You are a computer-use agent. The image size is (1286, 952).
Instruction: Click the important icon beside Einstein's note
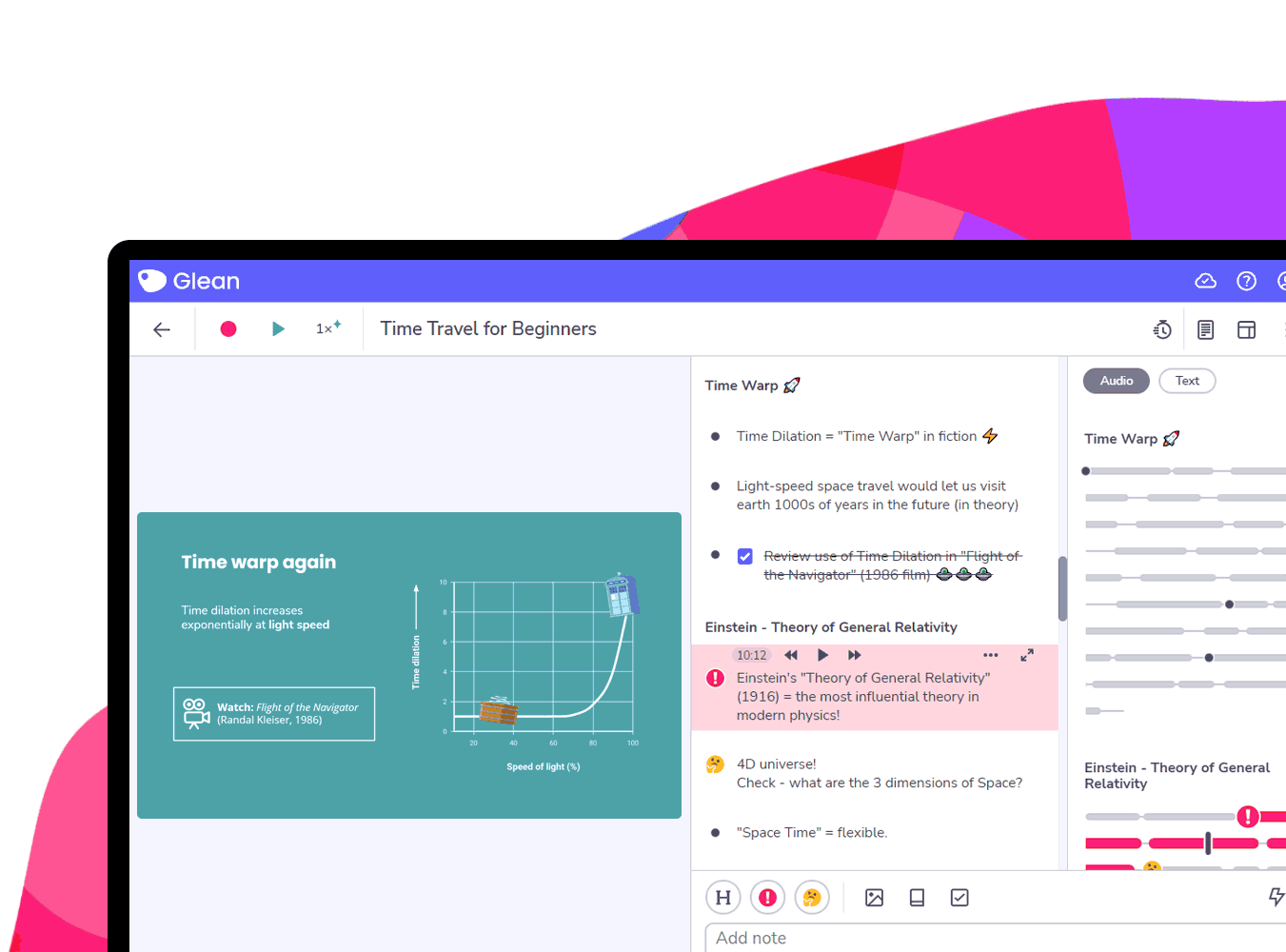(x=716, y=678)
